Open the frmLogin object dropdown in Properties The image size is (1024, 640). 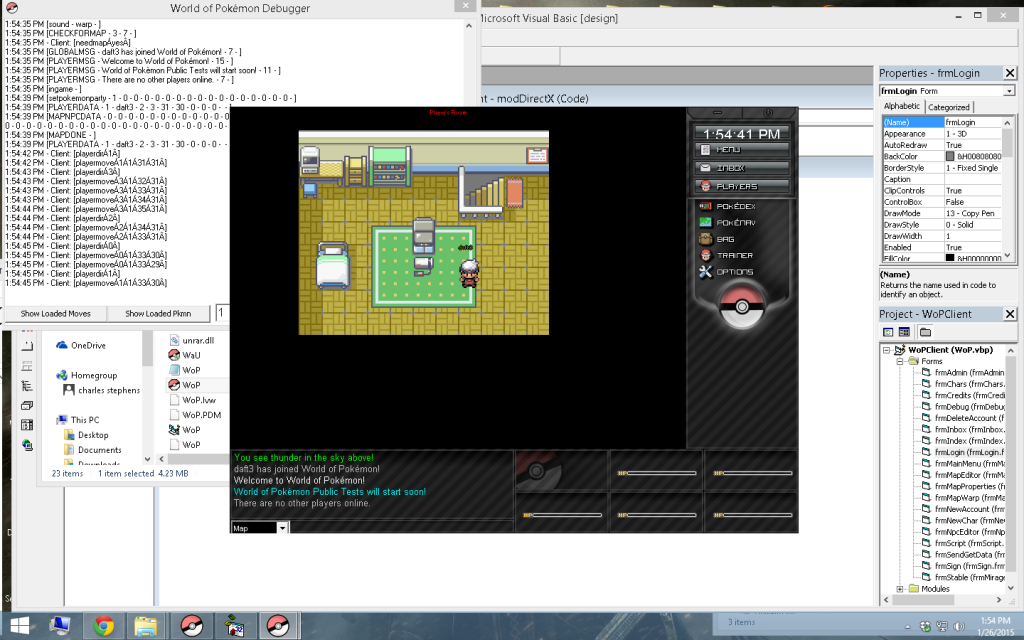tap(1009, 91)
